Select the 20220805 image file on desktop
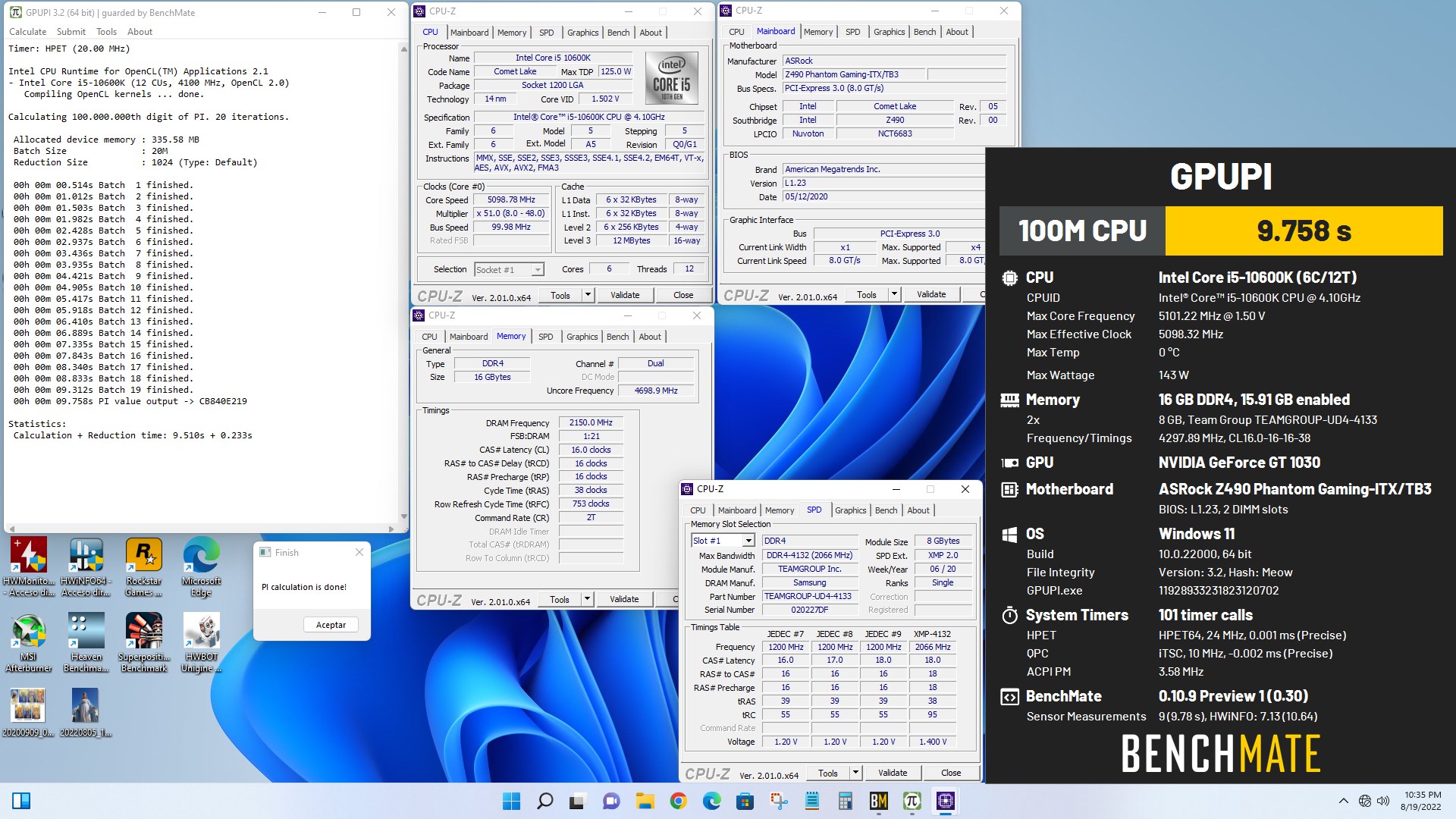 click(86, 713)
